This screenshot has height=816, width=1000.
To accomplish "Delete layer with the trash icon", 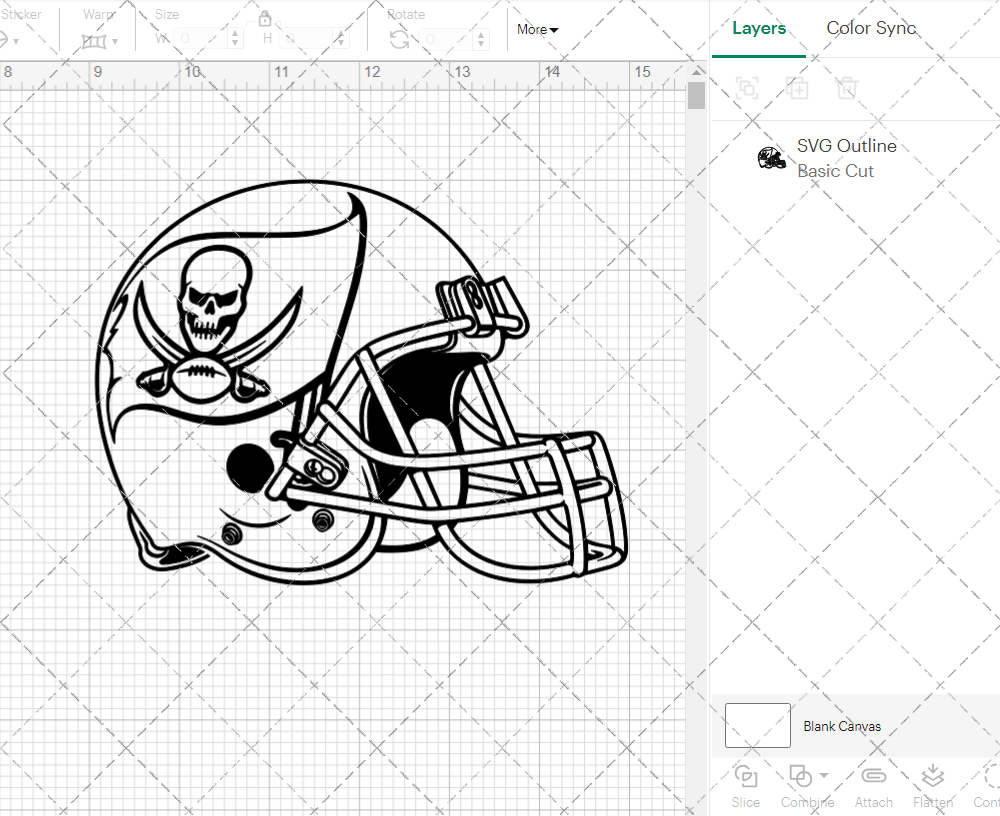I will [847, 88].
